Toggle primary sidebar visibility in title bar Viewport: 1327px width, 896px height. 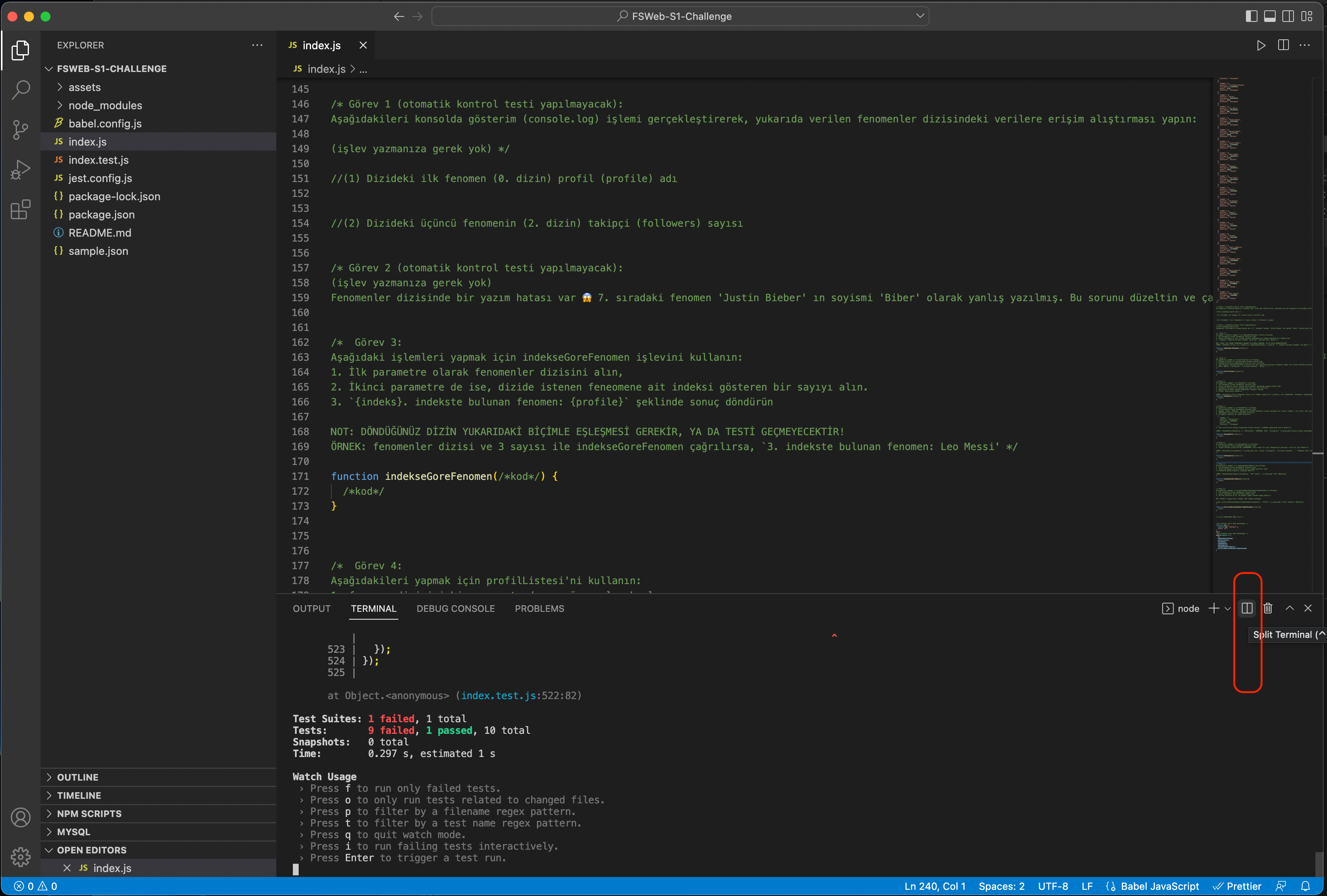[x=1251, y=16]
